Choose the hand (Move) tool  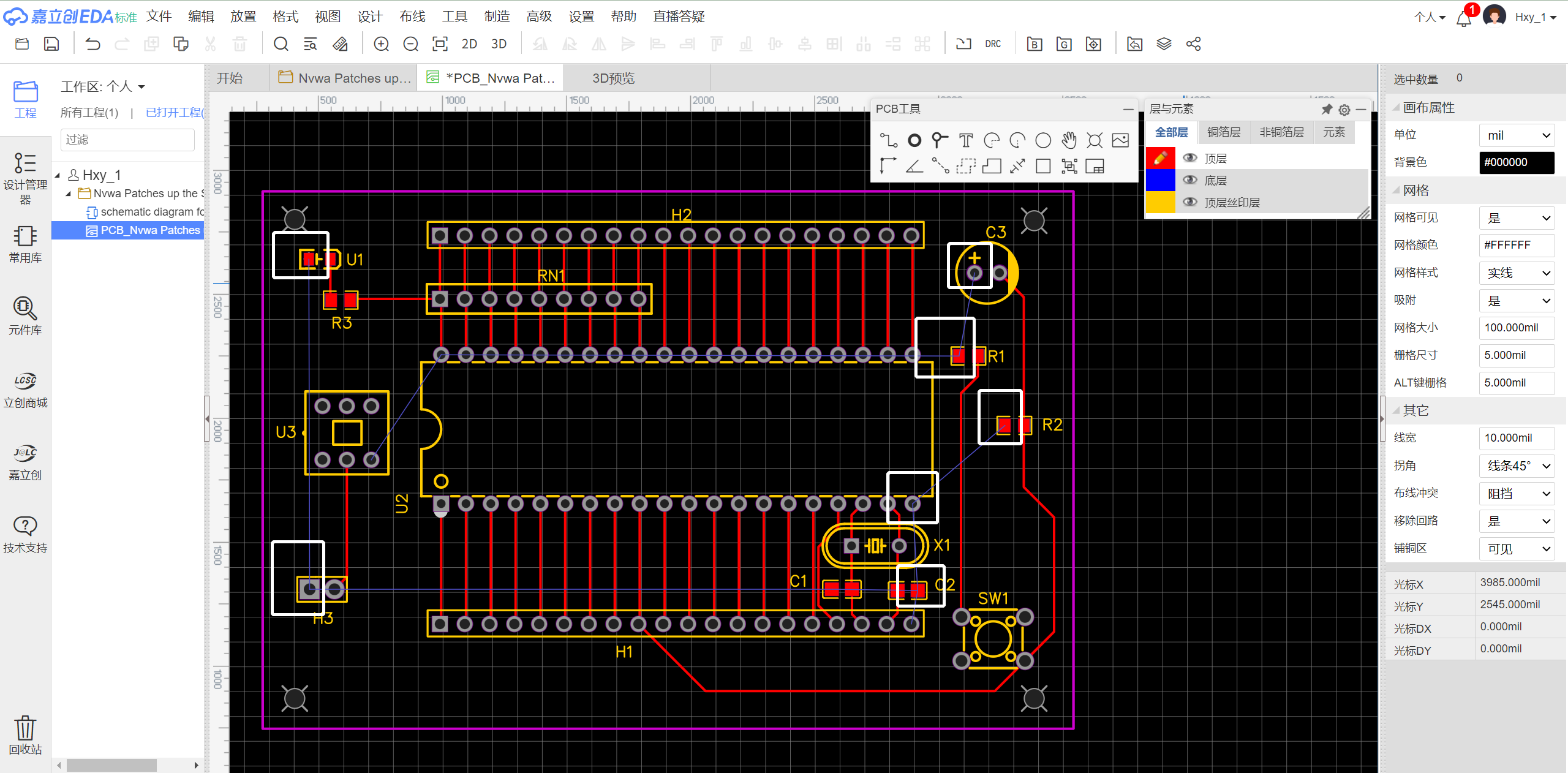[1069, 140]
